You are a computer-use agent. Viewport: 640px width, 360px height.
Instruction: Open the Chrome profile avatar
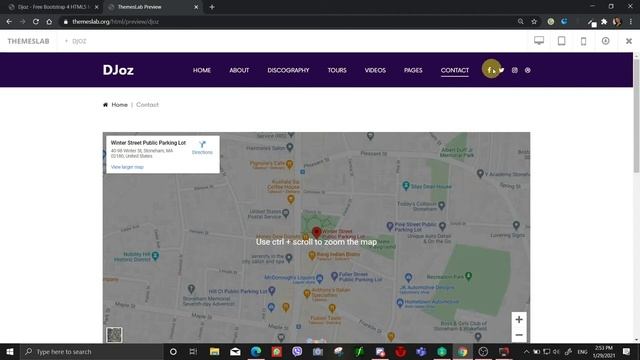point(617,22)
